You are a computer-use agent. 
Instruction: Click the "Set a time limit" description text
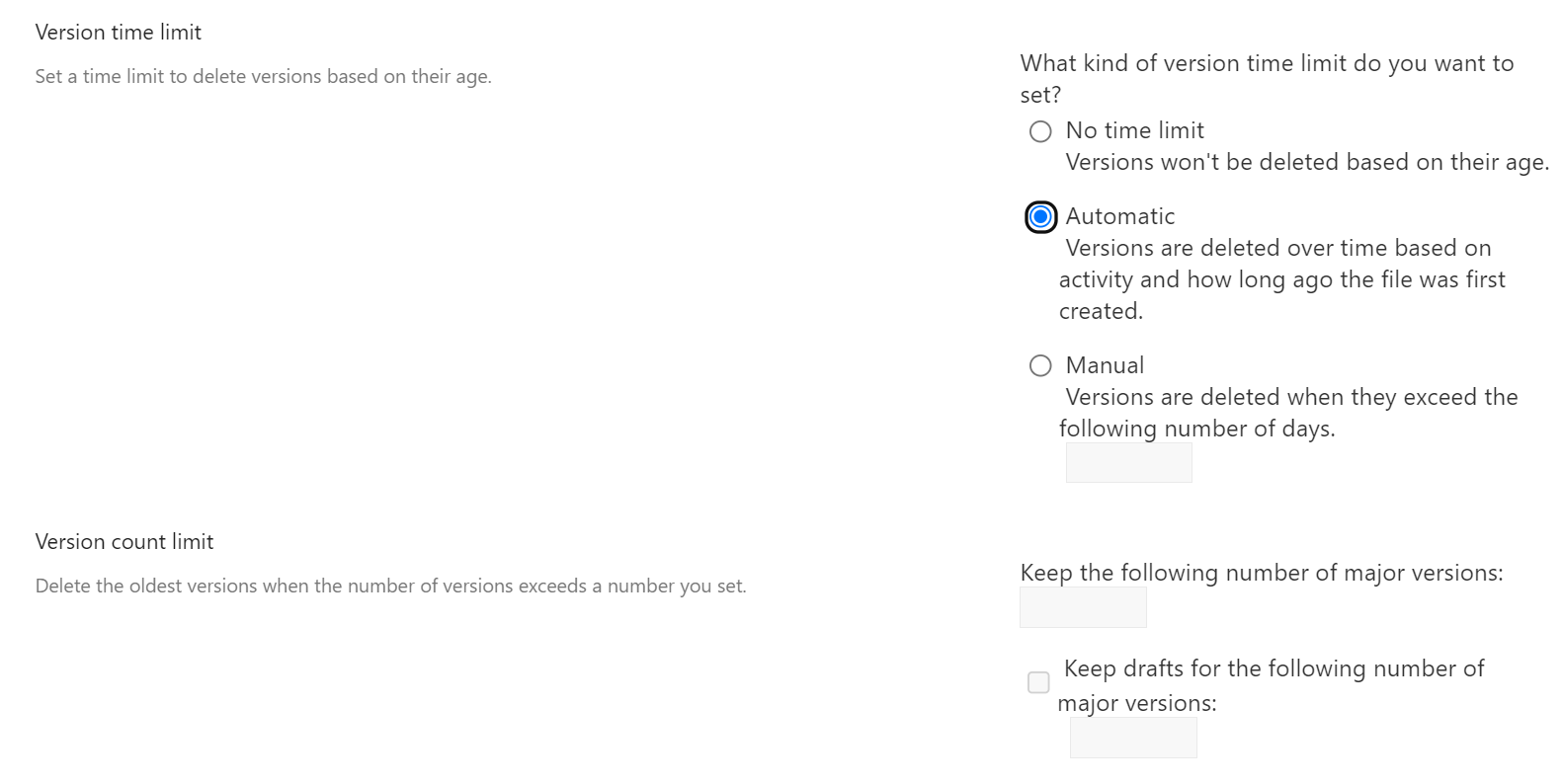click(x=264, y=76)
